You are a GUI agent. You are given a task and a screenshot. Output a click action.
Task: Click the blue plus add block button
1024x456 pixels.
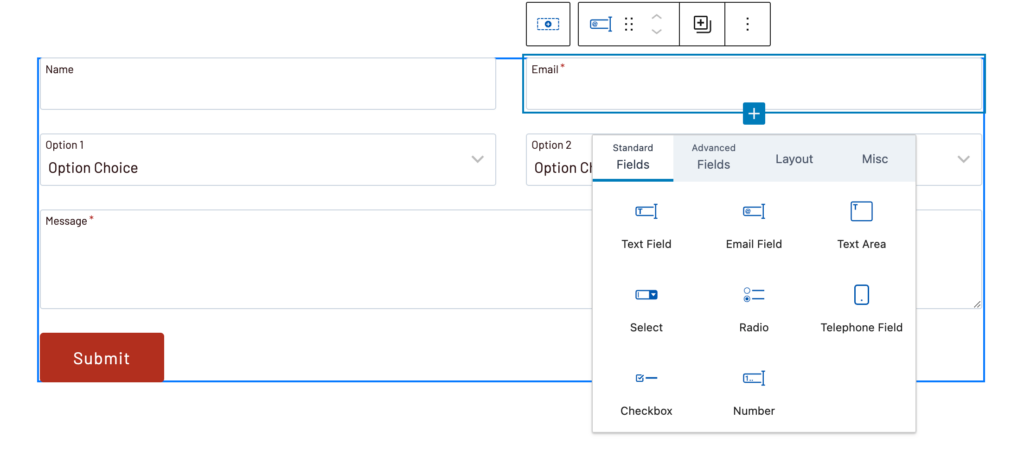tap(754, 114)
